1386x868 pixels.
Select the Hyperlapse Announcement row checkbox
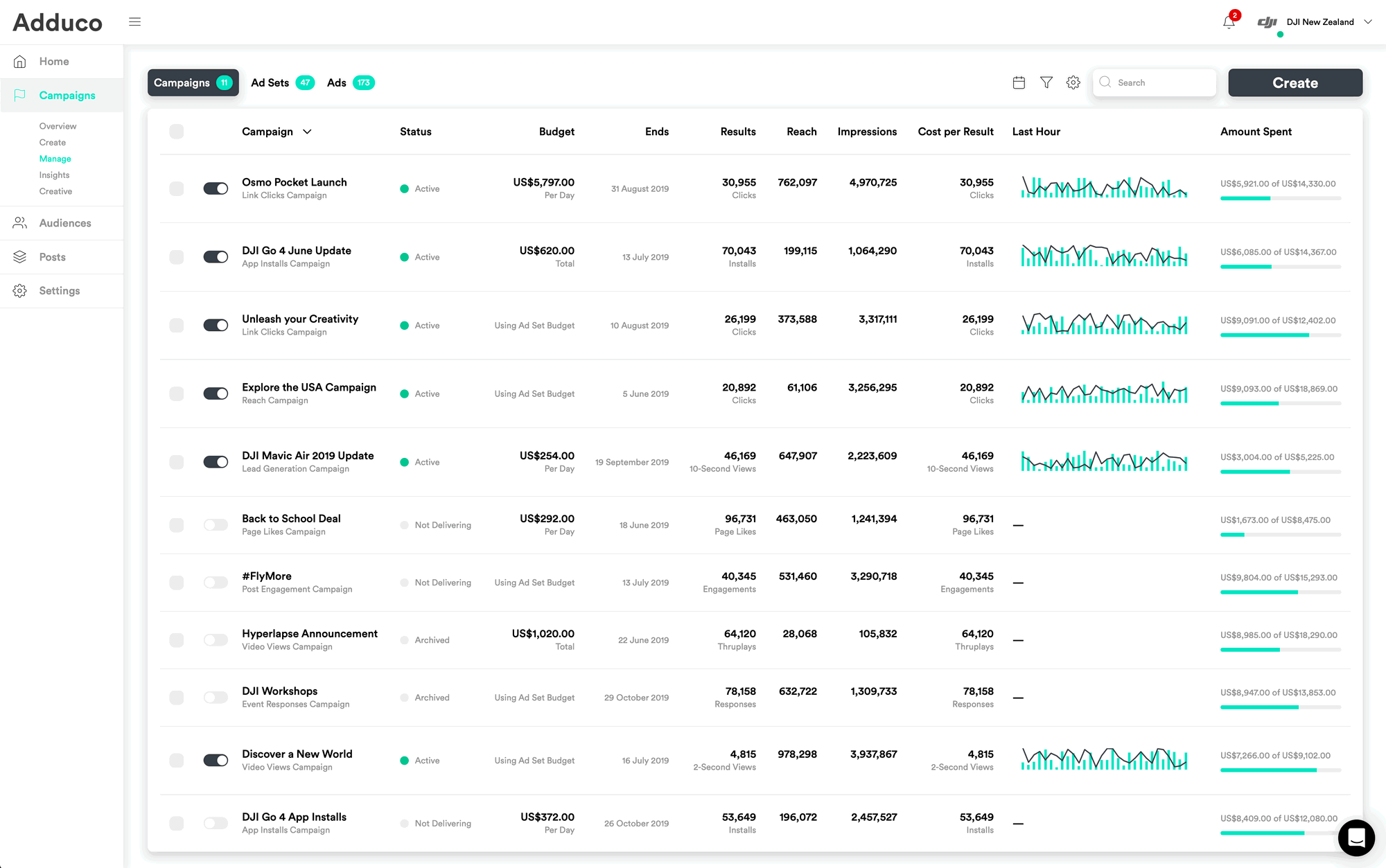[x=177, y=640]
